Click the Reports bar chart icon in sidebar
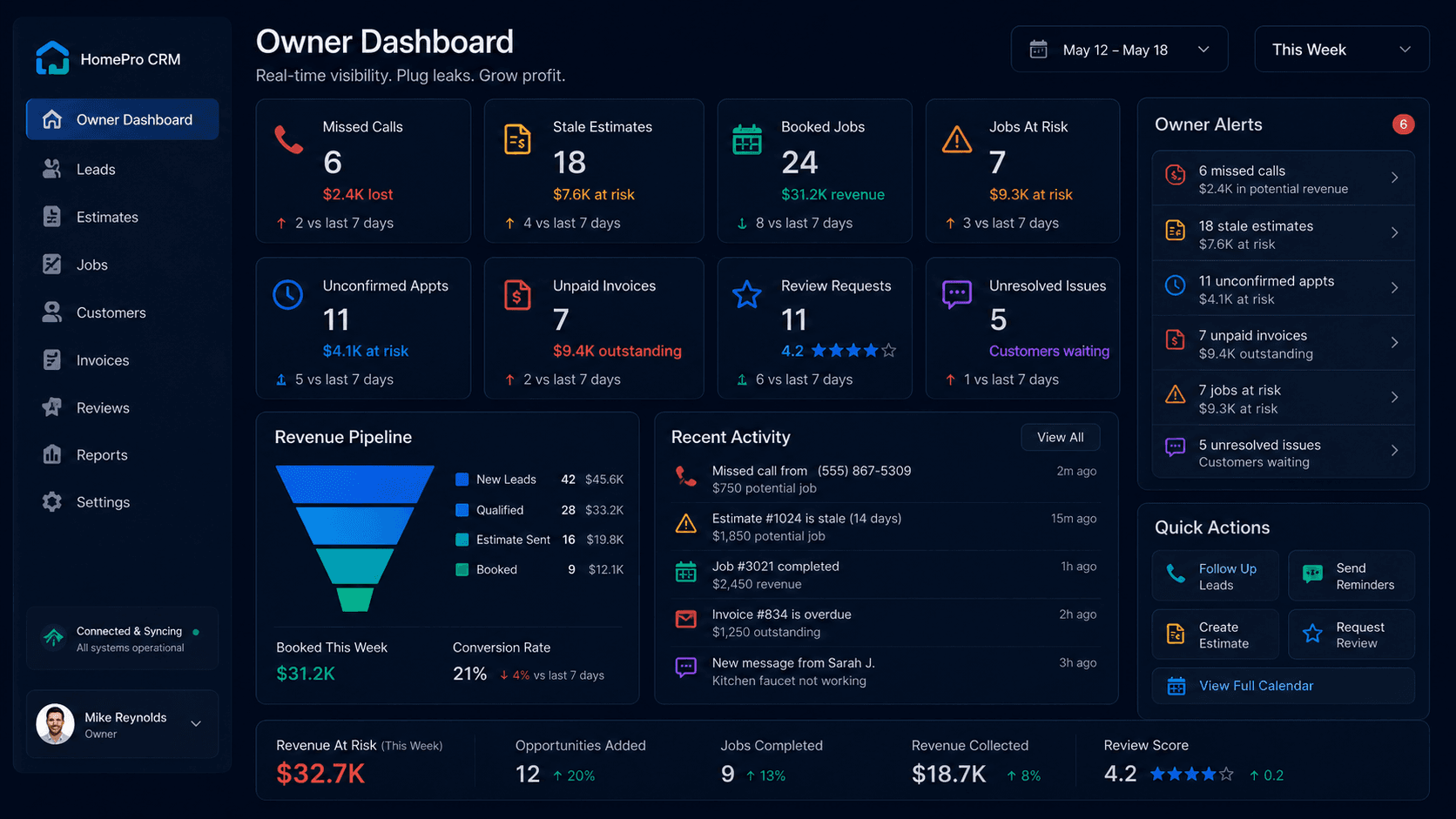 pos(52,454)
